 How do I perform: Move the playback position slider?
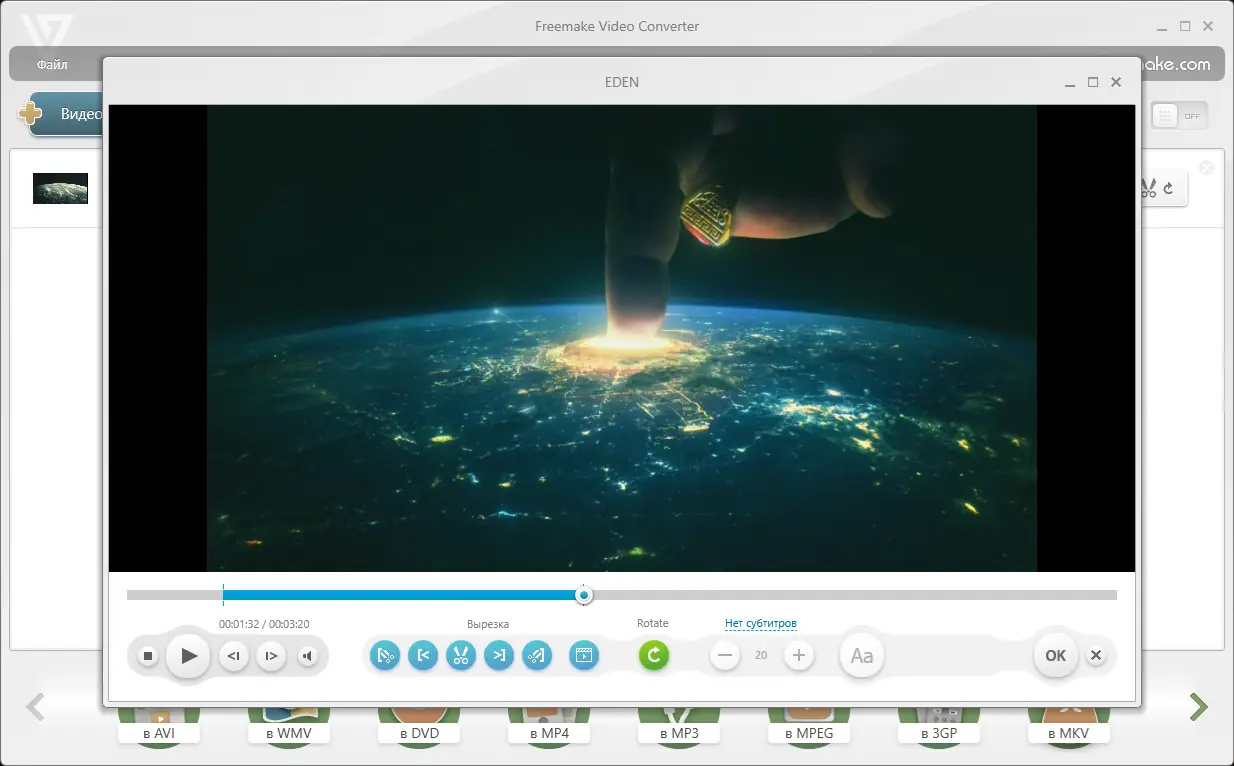click(x=584, y=594)
